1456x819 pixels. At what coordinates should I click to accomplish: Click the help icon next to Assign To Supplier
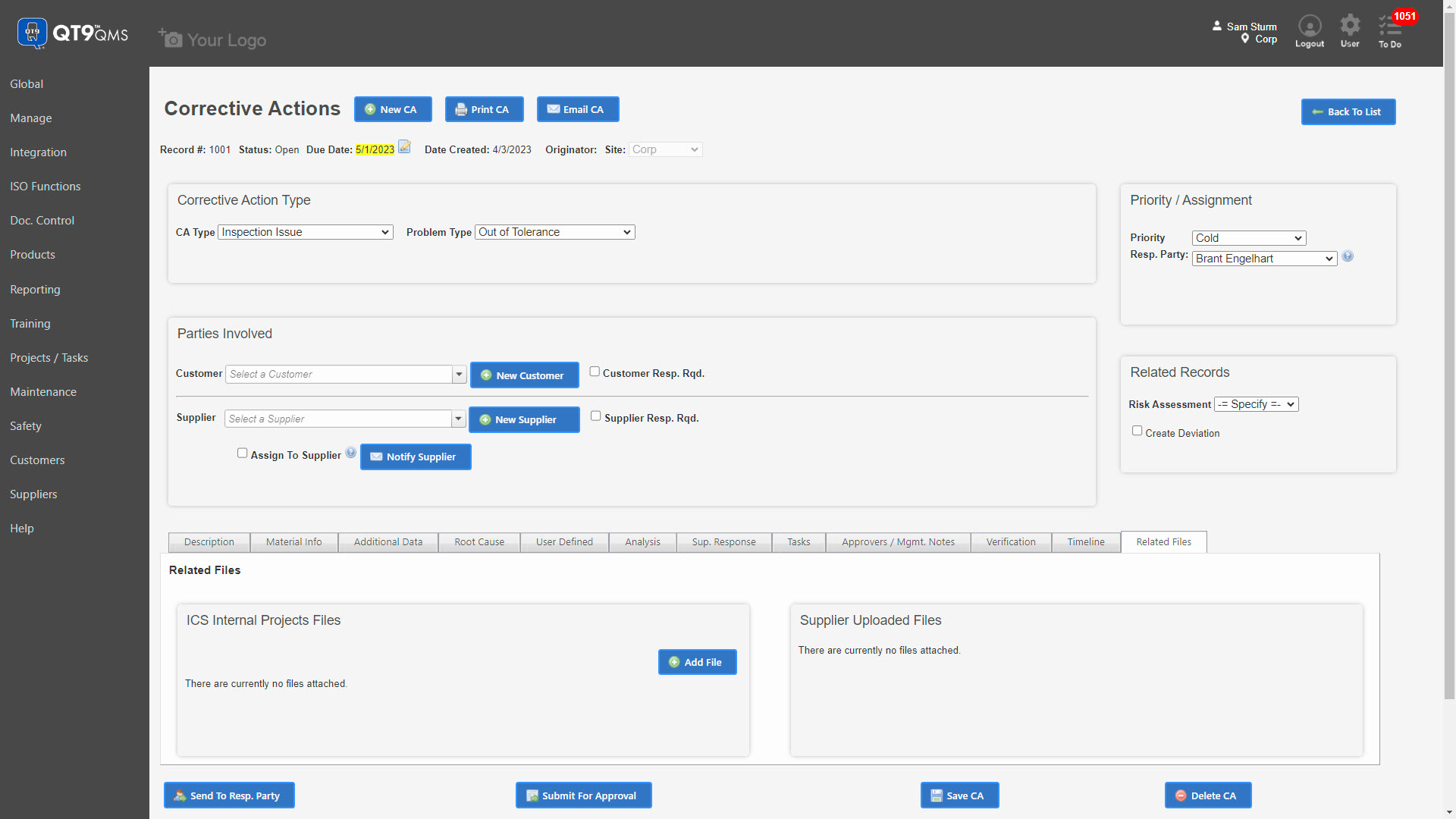pos(350,452)
